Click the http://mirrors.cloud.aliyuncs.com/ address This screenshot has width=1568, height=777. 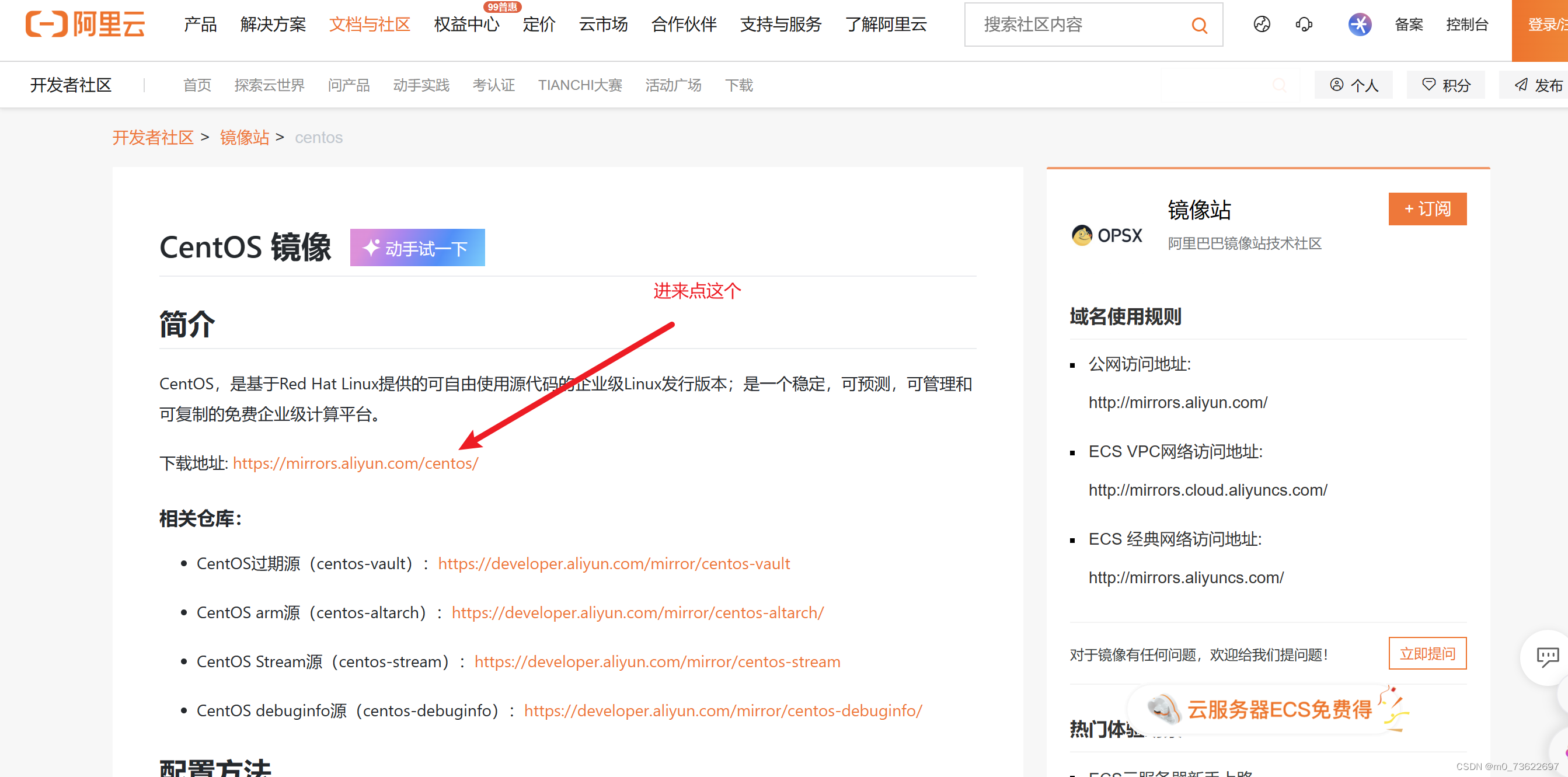[1208, 490]
